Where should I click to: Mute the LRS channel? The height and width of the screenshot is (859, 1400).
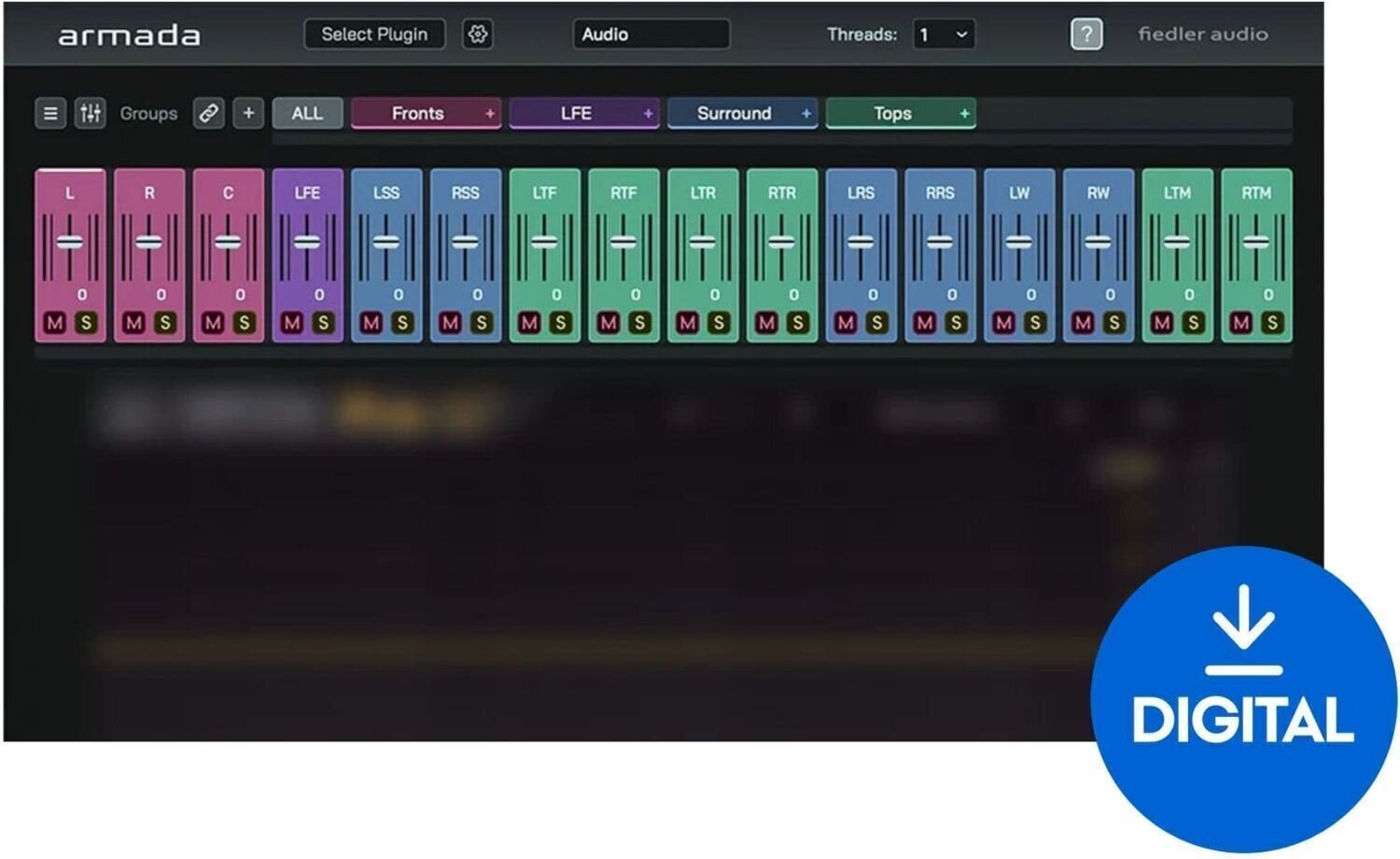tap(846, 322)
